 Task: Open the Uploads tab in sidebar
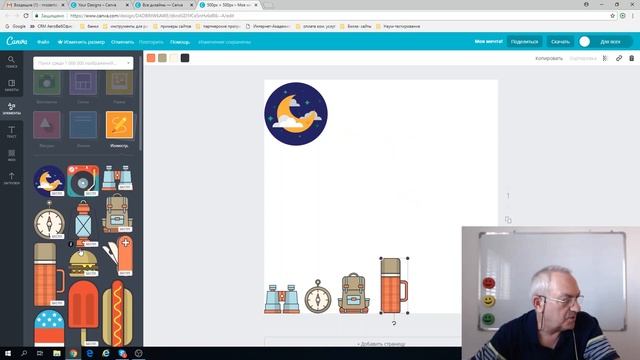tap(11, 178)
